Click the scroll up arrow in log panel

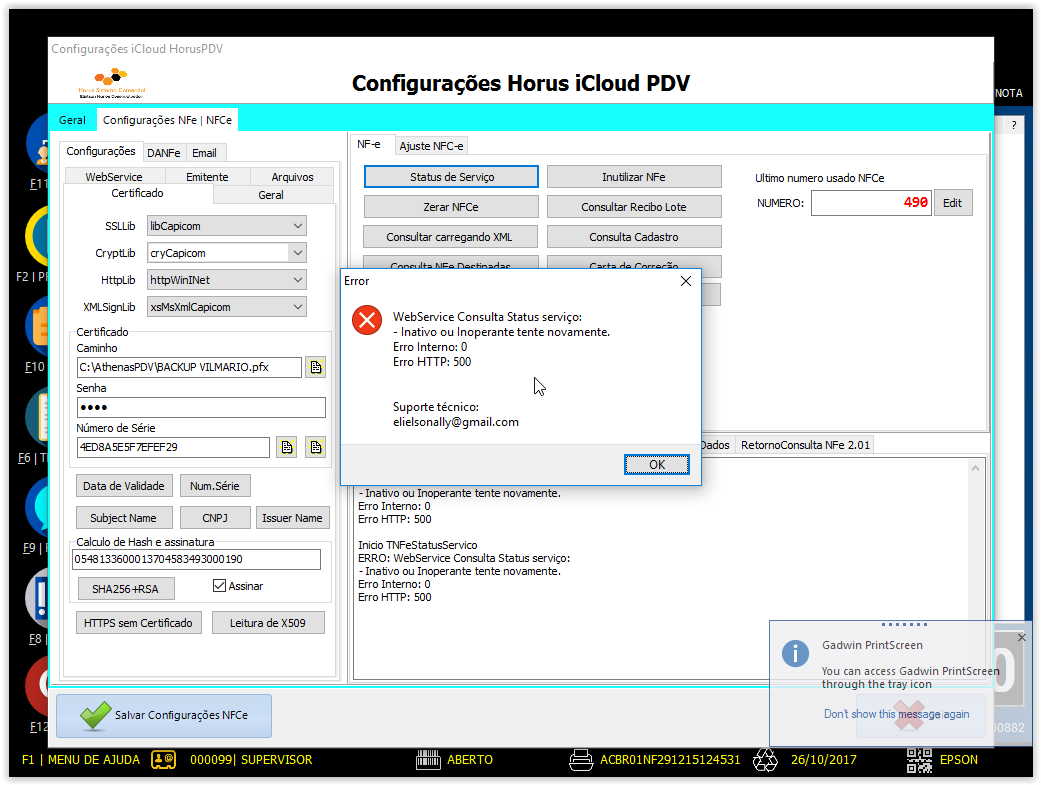[975, 468]
